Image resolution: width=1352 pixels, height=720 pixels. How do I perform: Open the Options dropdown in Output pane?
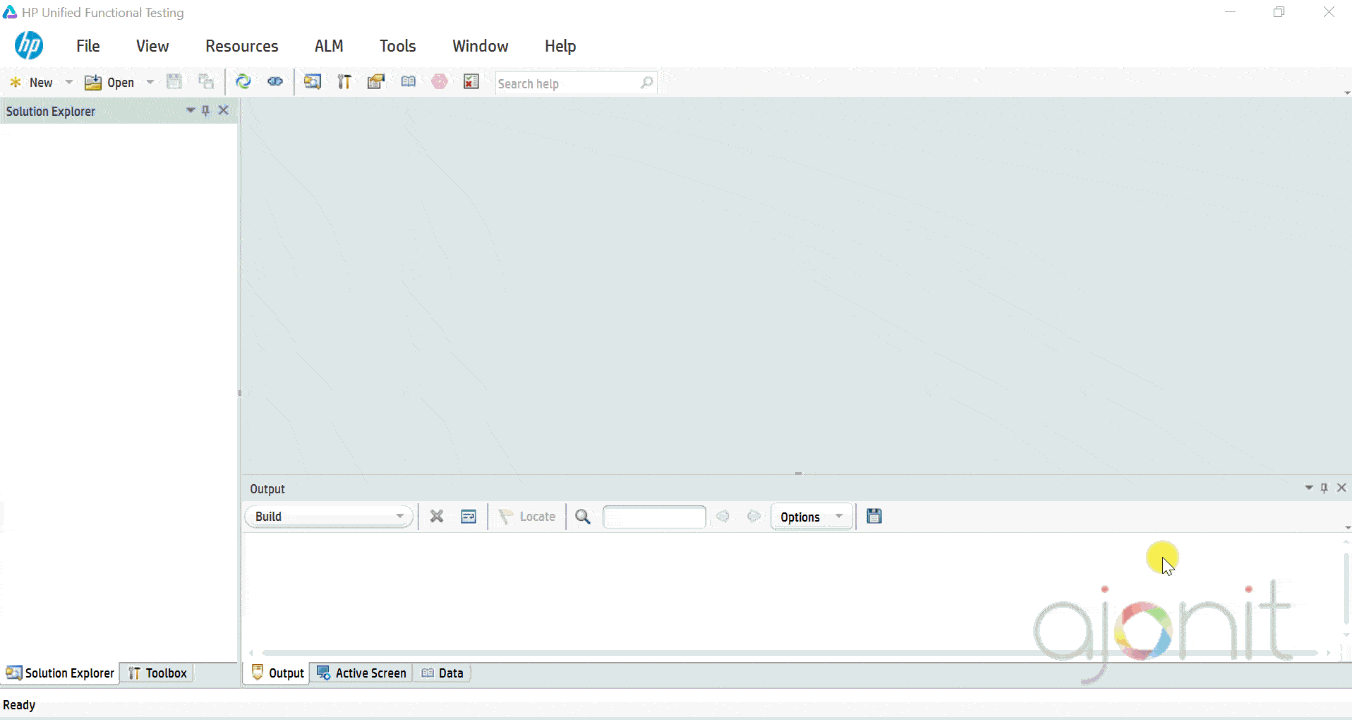click(811, 516)
